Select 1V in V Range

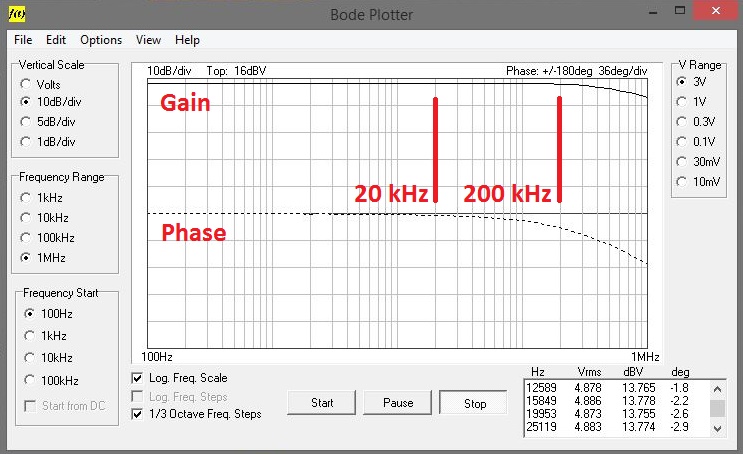pyautogui.click(x=682, y=101)
